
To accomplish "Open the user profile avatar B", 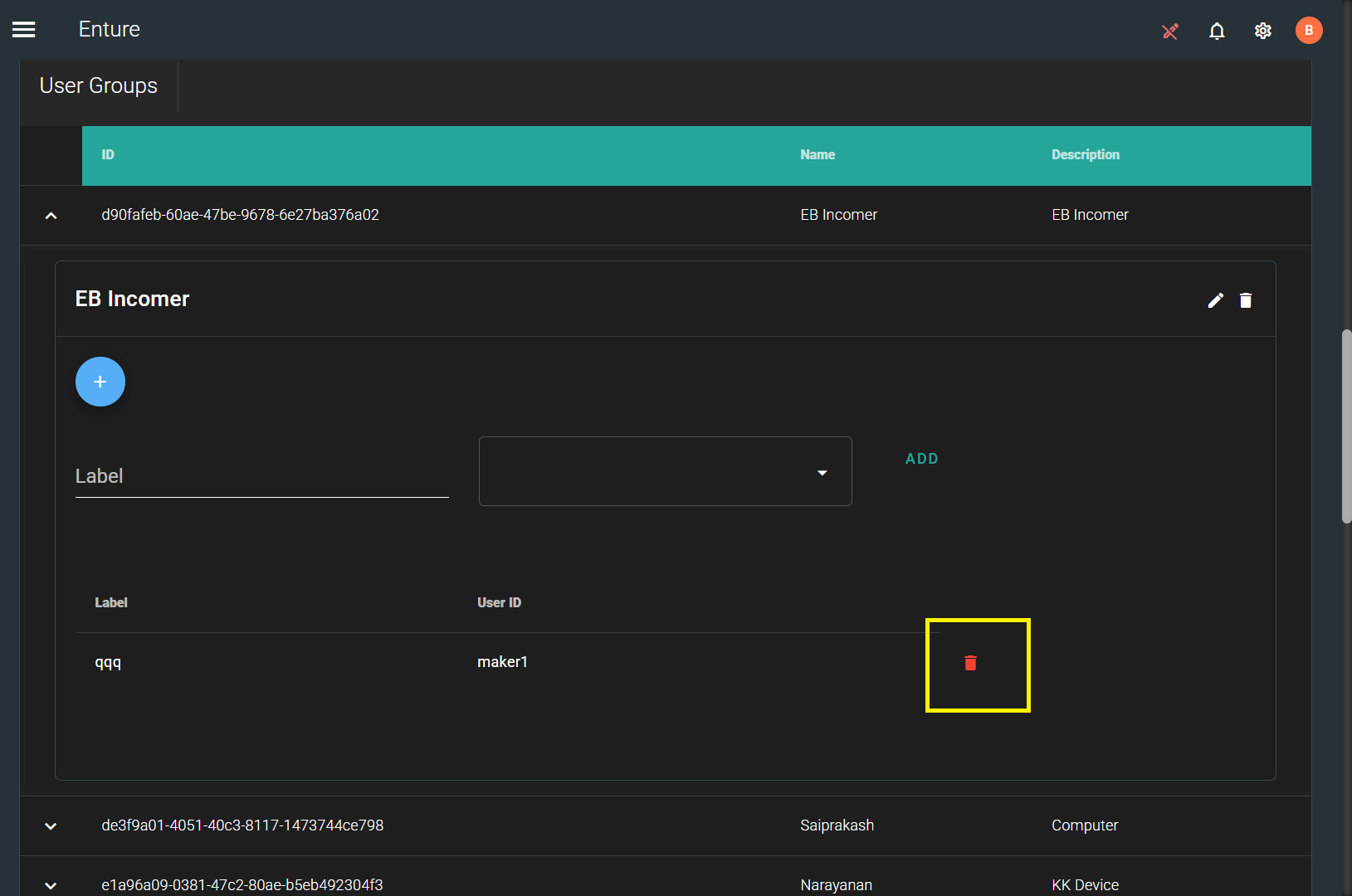I will [x=1309, y=31].
